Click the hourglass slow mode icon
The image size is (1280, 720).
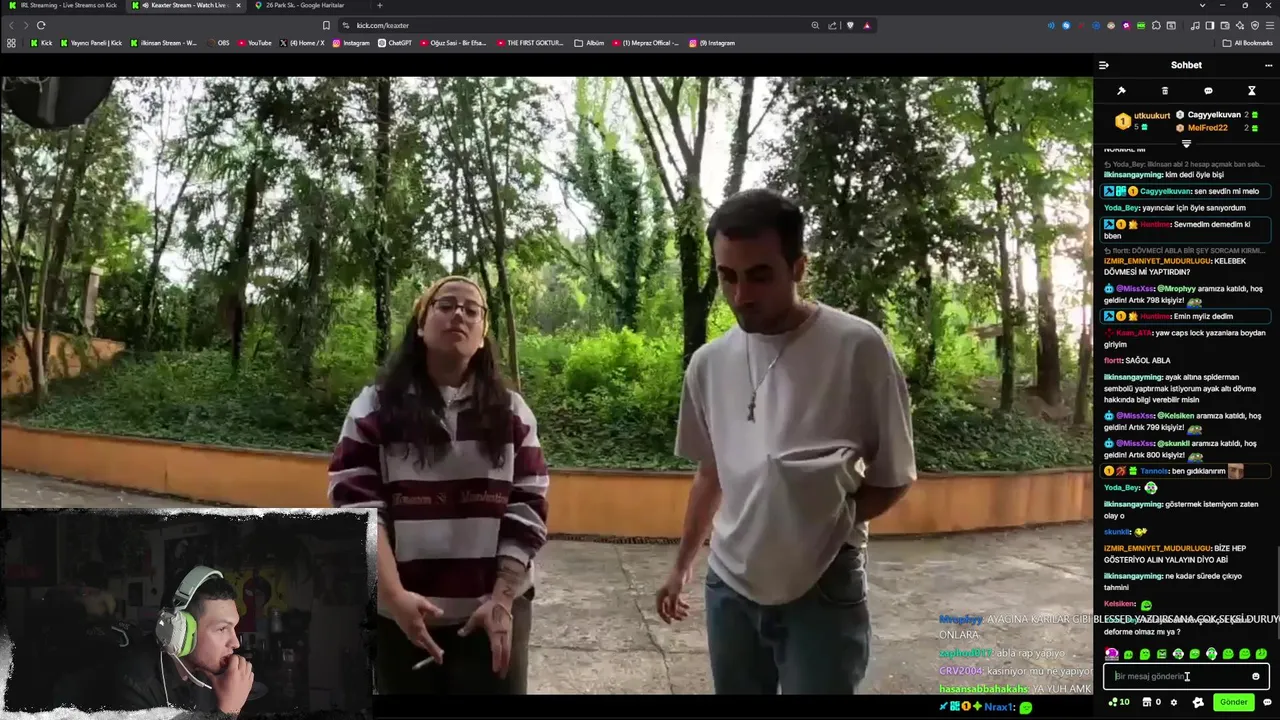(1251, 91)
